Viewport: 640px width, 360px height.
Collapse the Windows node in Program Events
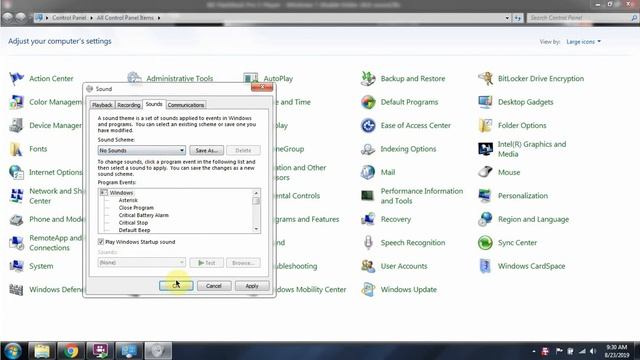(104, 193)
